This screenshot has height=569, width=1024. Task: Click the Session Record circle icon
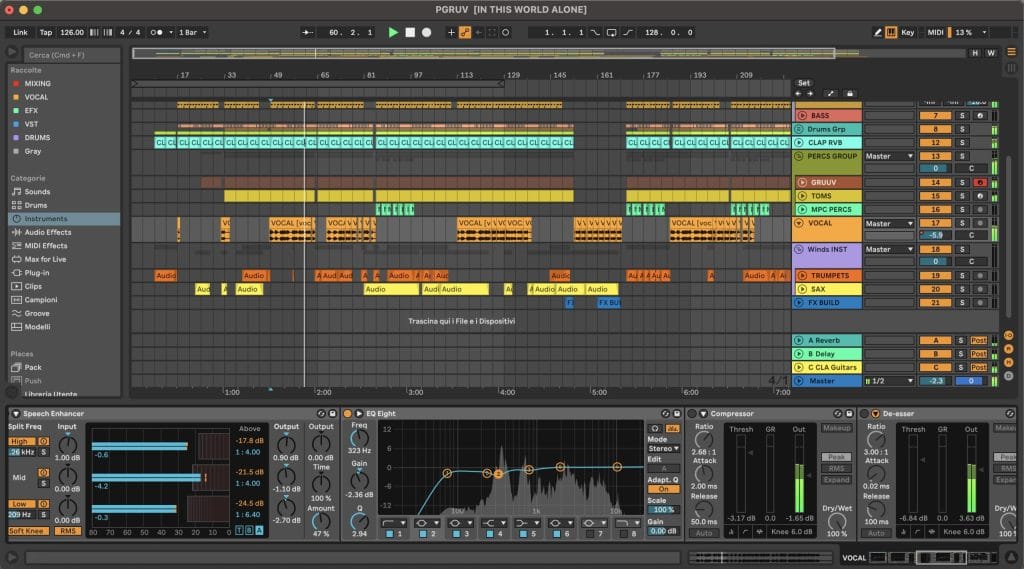point(505,32)
